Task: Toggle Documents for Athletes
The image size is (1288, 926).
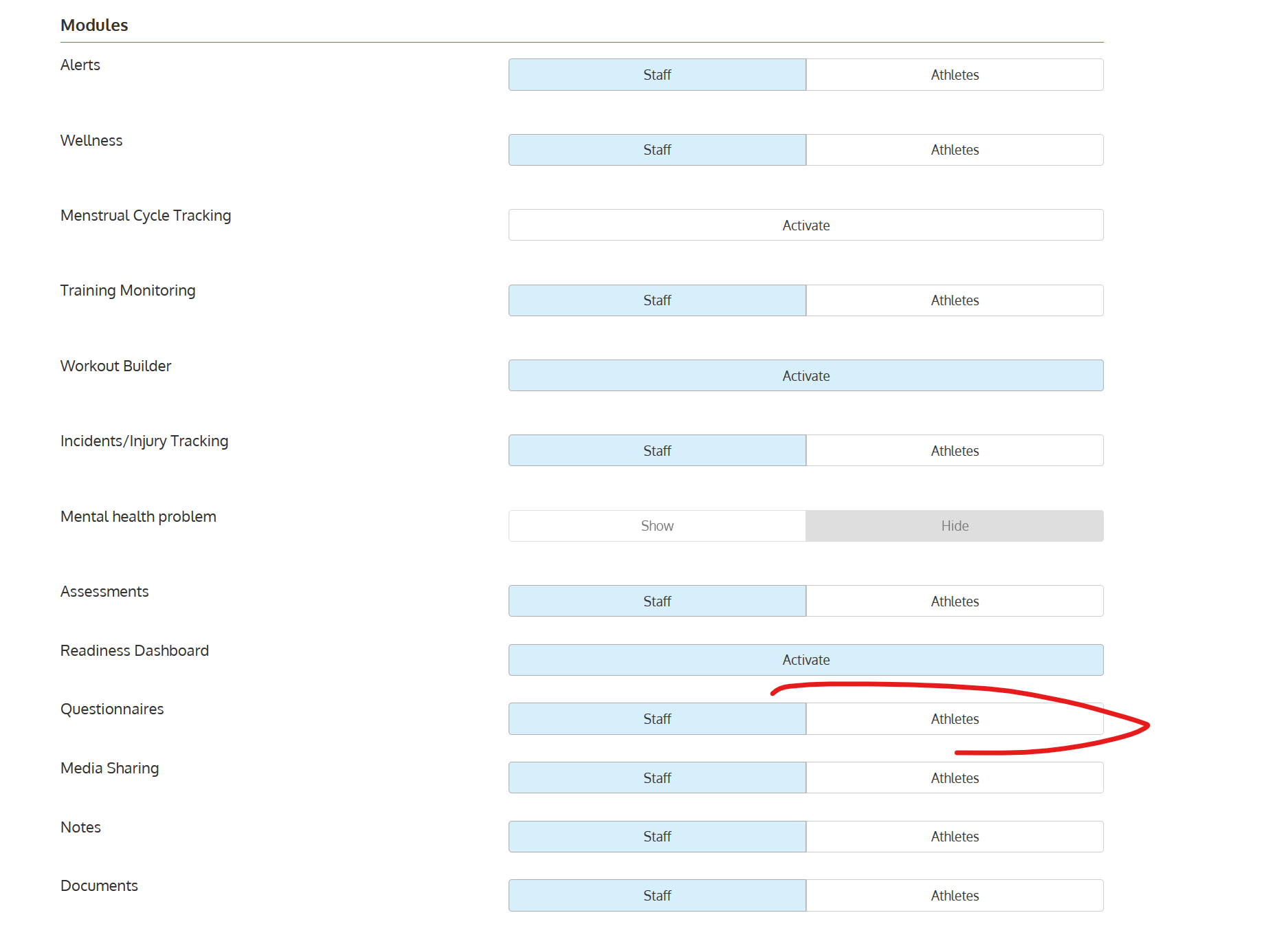Action: coord(955,896)
